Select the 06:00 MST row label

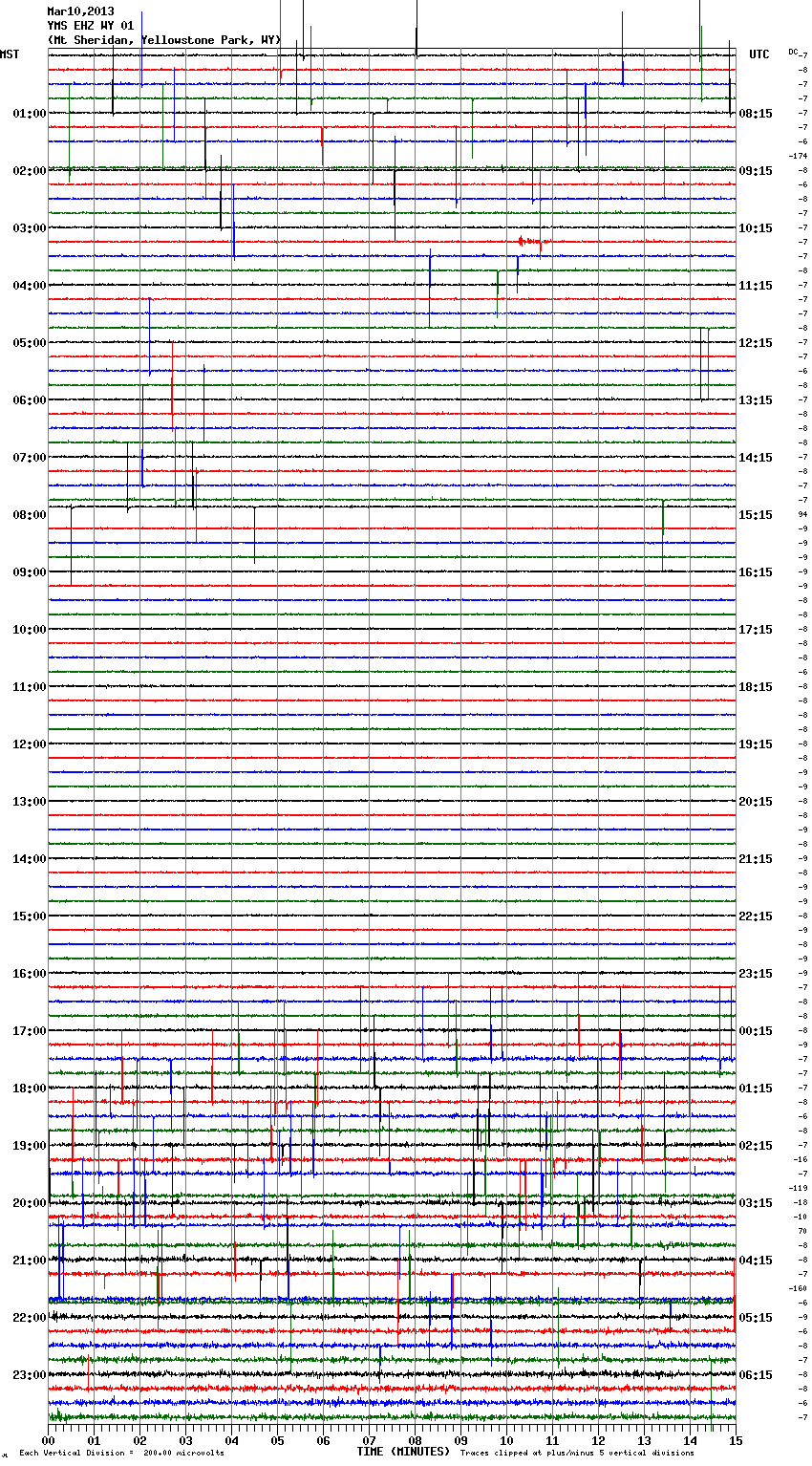[30, 400]
